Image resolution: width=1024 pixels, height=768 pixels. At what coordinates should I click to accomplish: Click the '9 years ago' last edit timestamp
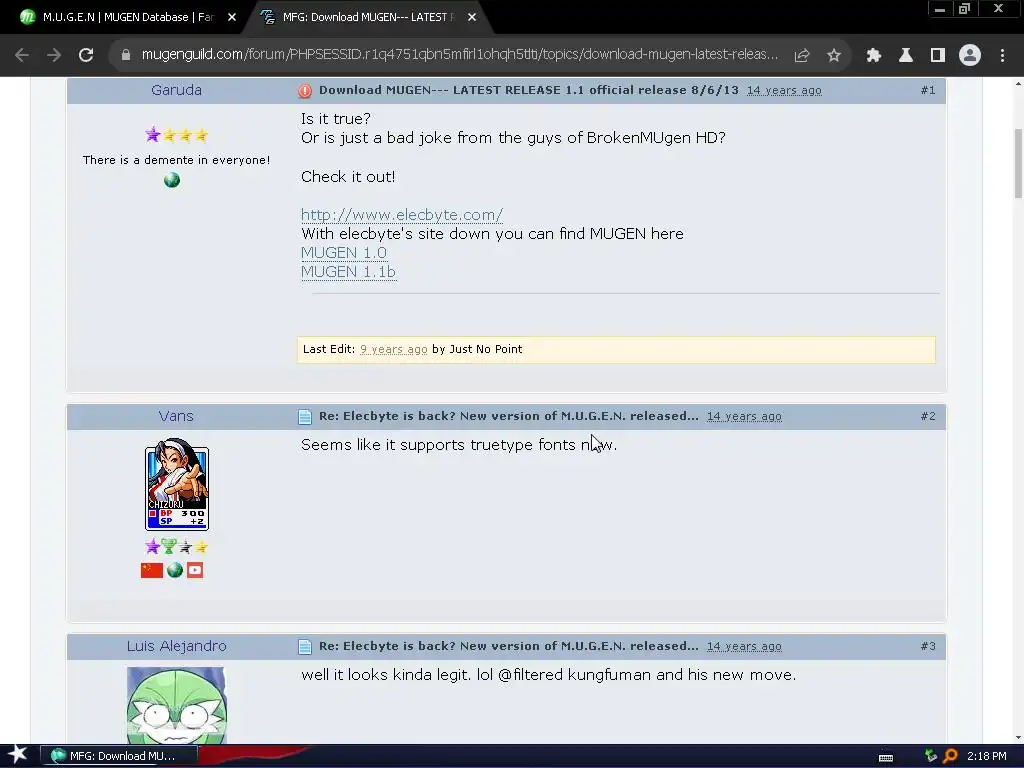[394, 349]
